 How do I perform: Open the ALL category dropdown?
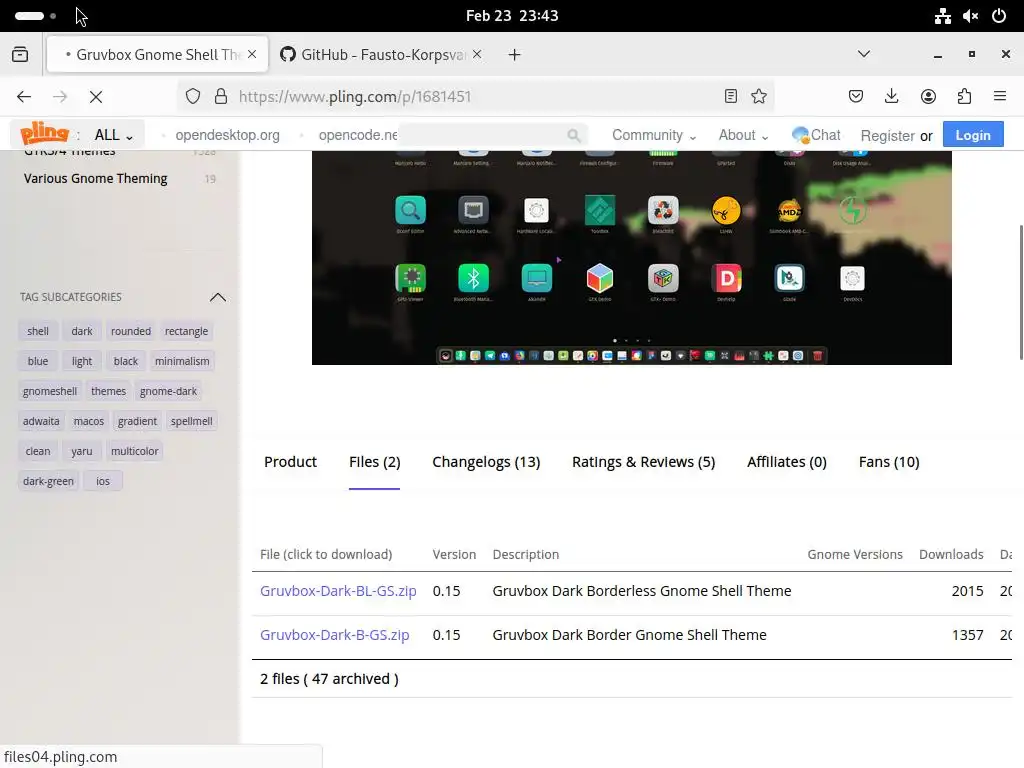click(x=114, y=135)
